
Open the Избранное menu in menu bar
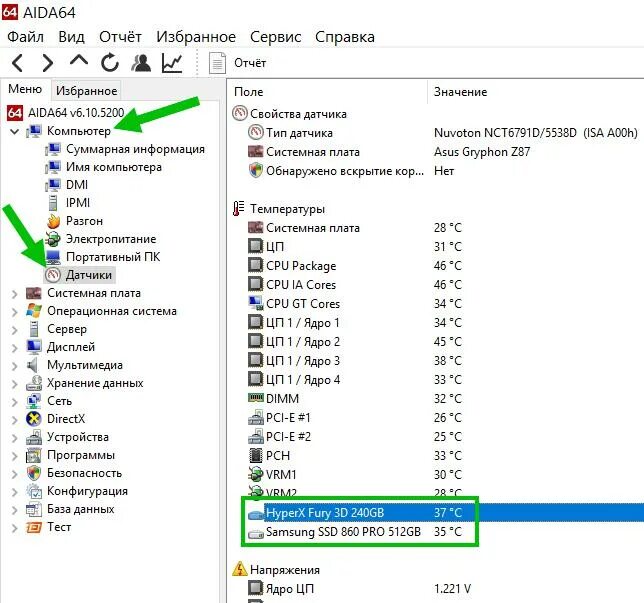[x=196, y=37]
